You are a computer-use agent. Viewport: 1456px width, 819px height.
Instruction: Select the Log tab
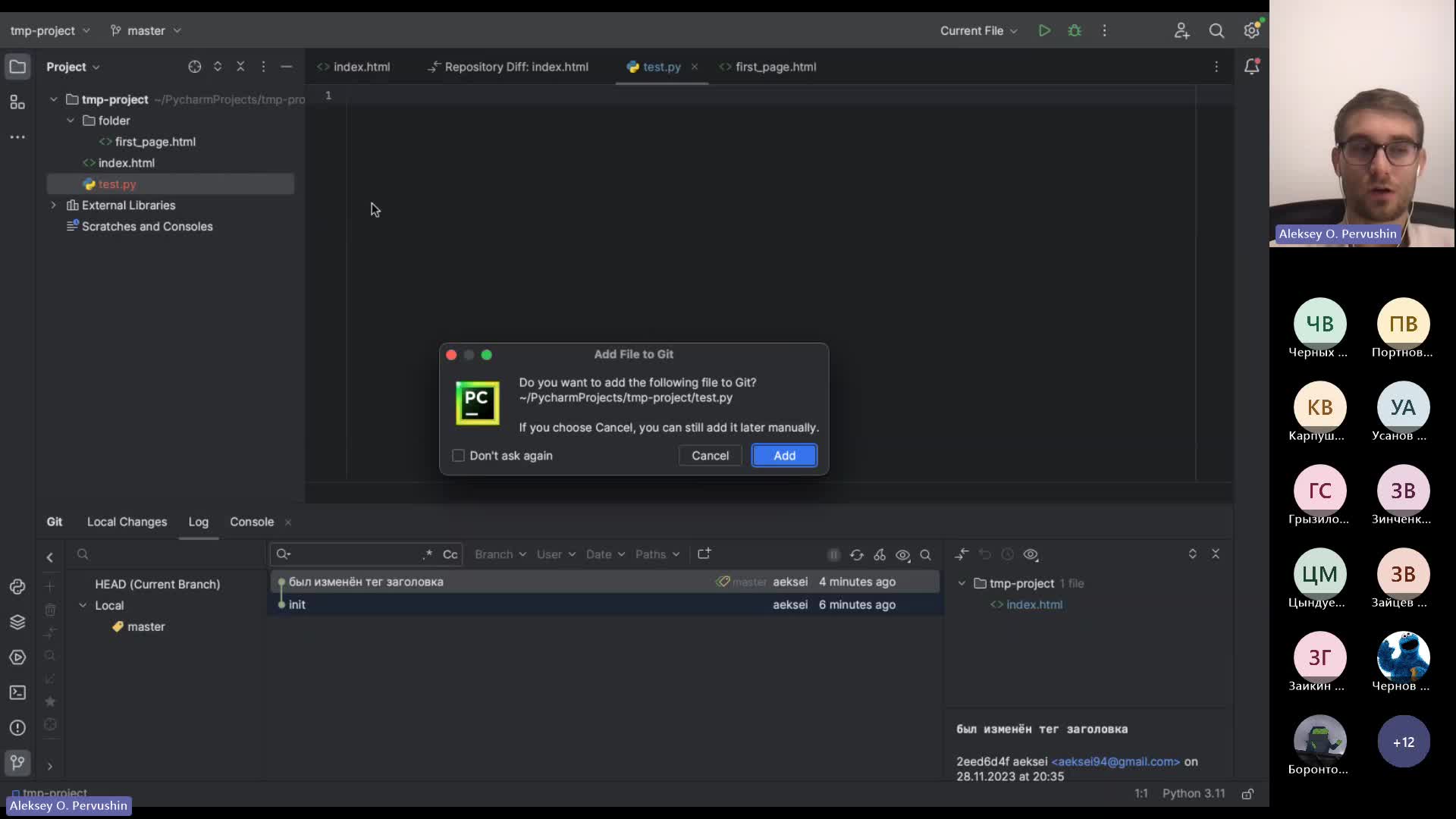click(x=198, y=522)
